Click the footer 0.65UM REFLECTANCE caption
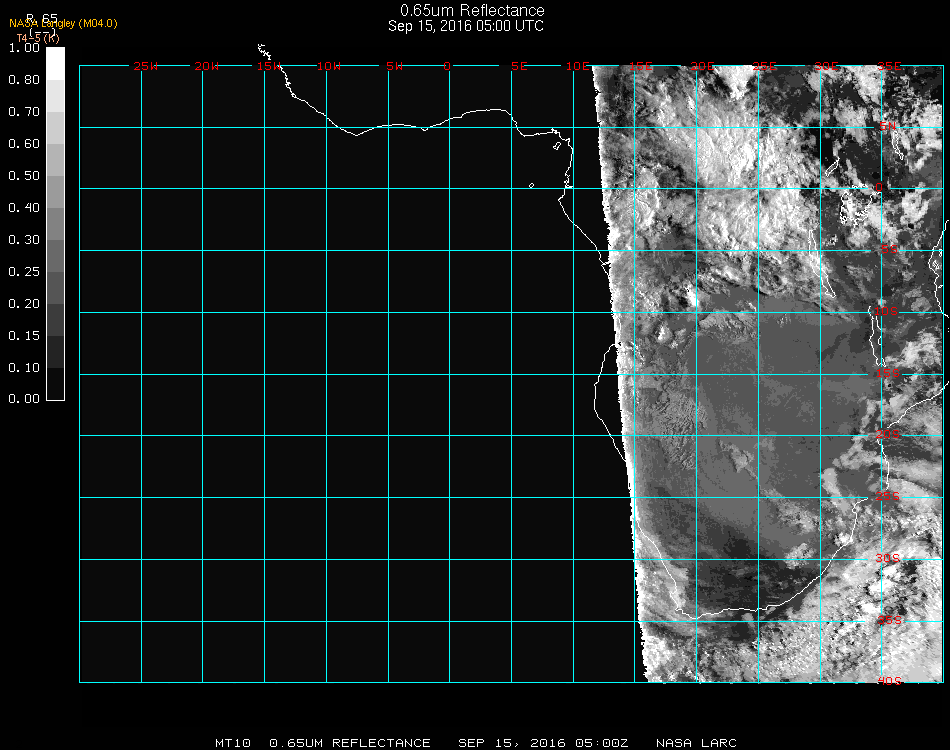 tap(350, 743)
